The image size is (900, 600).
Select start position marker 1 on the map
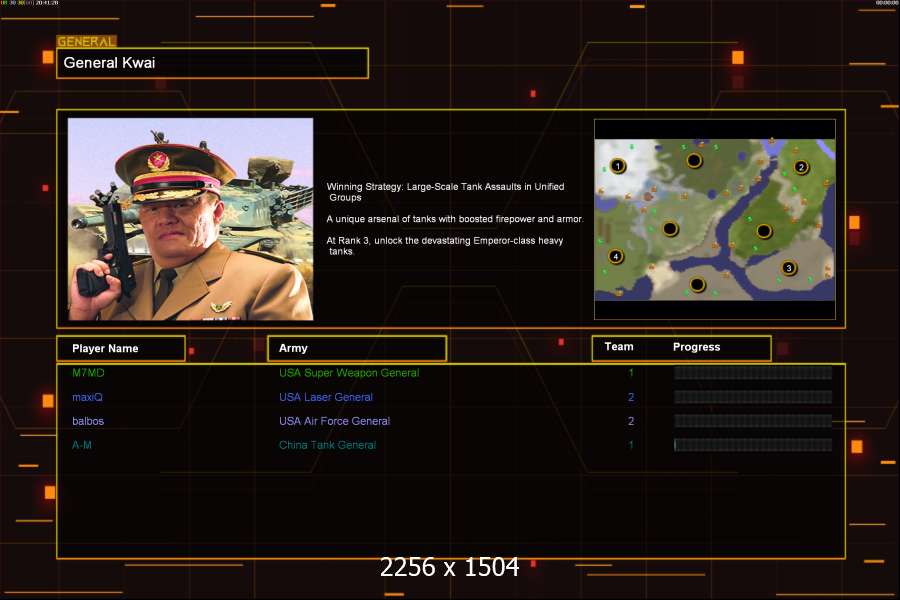coord(618,166)
